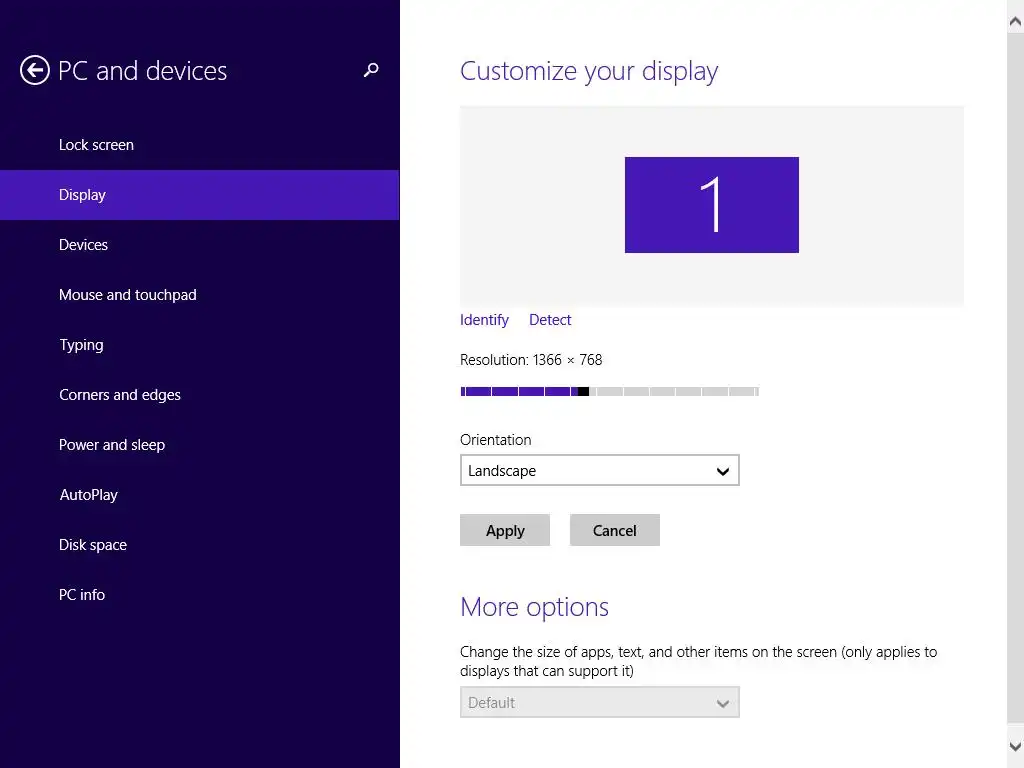
Task: Open Lock screen settings
Action: pos(199,145)
